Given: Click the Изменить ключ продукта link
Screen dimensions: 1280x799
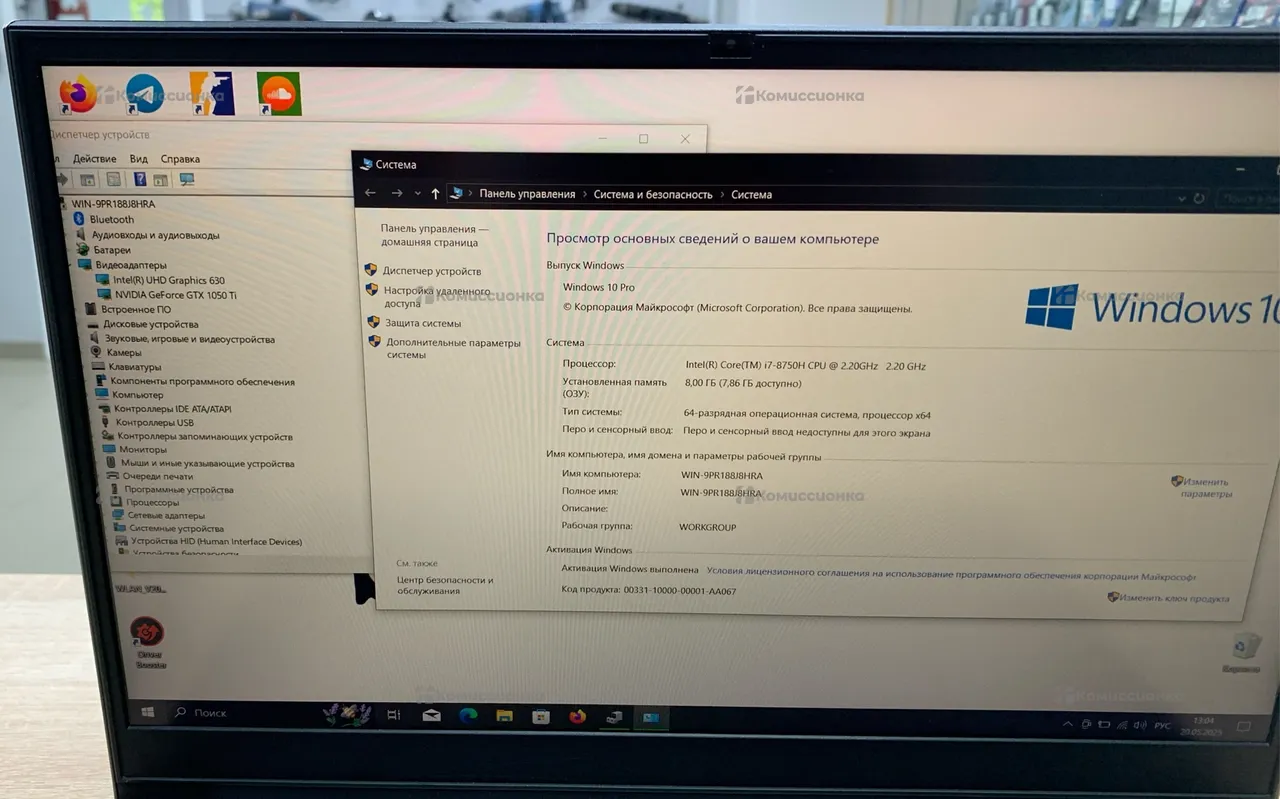Looking at the screenshot, I should tap(1174, 598).
